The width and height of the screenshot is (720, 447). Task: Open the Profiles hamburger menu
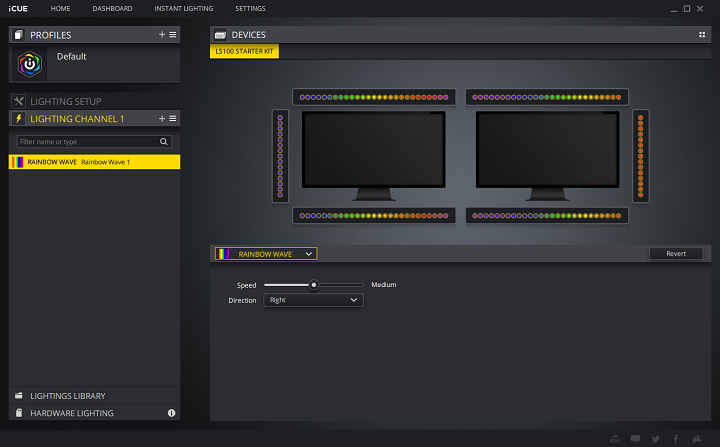tap(173, 35)
